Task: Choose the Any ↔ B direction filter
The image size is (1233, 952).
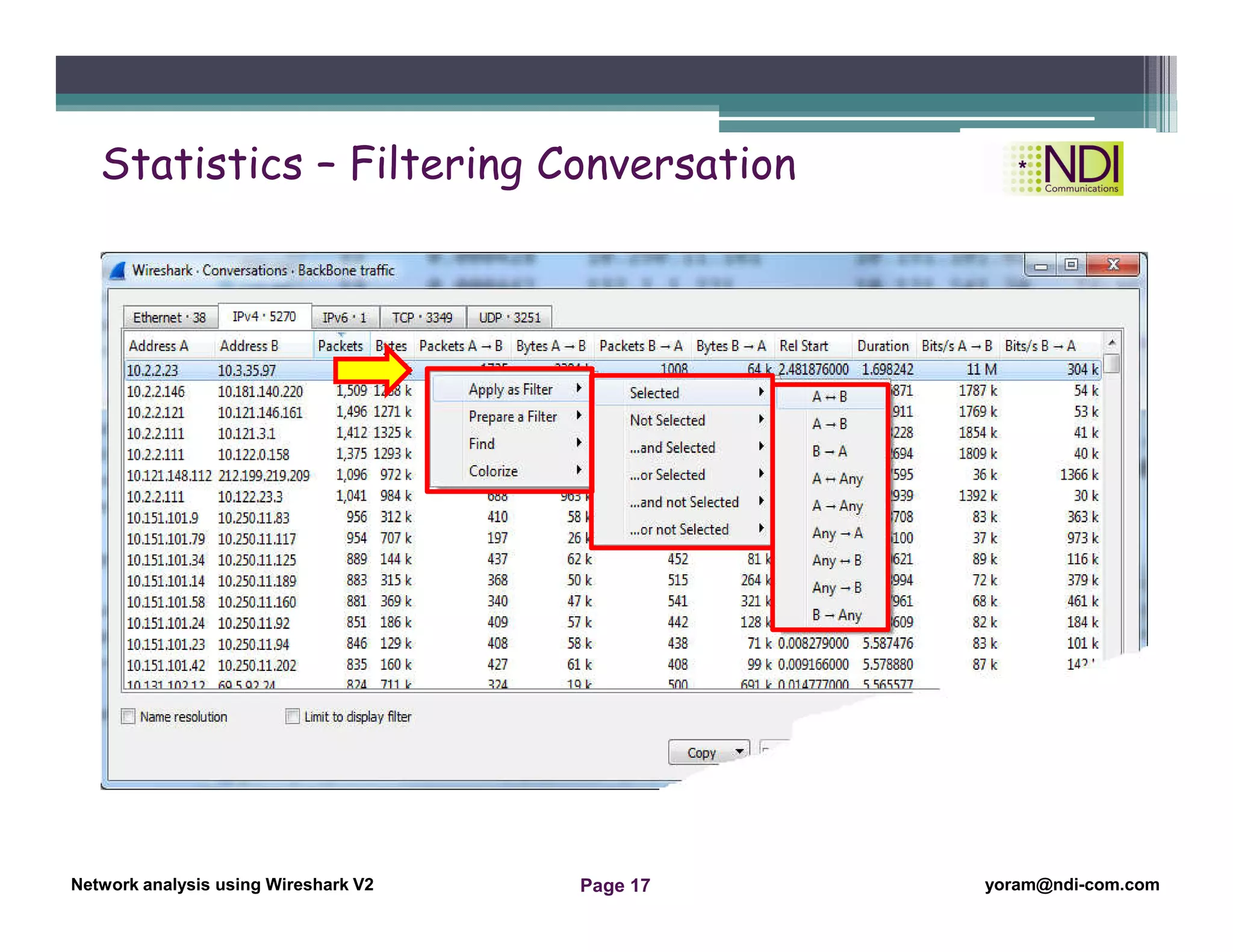Action: point(830,560)
